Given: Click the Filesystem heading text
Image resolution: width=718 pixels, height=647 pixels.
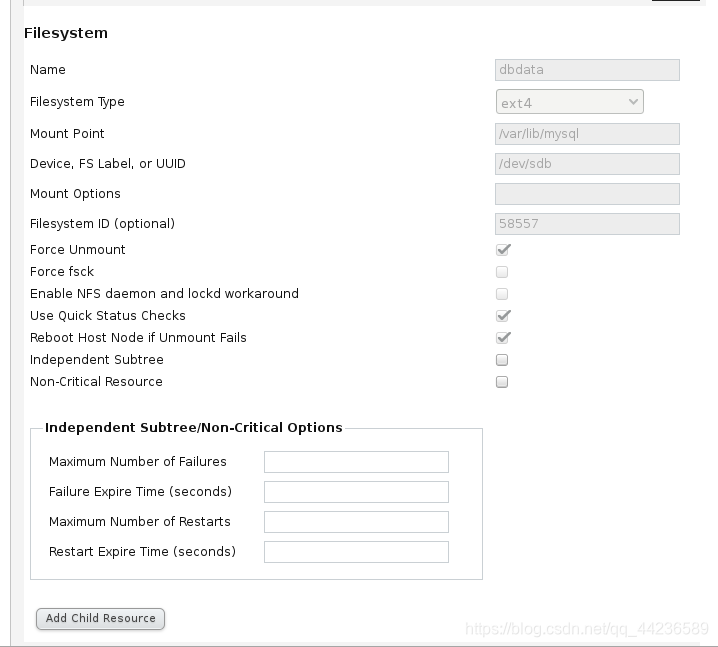Looking at the screenshot, I should tap(66, 33).
